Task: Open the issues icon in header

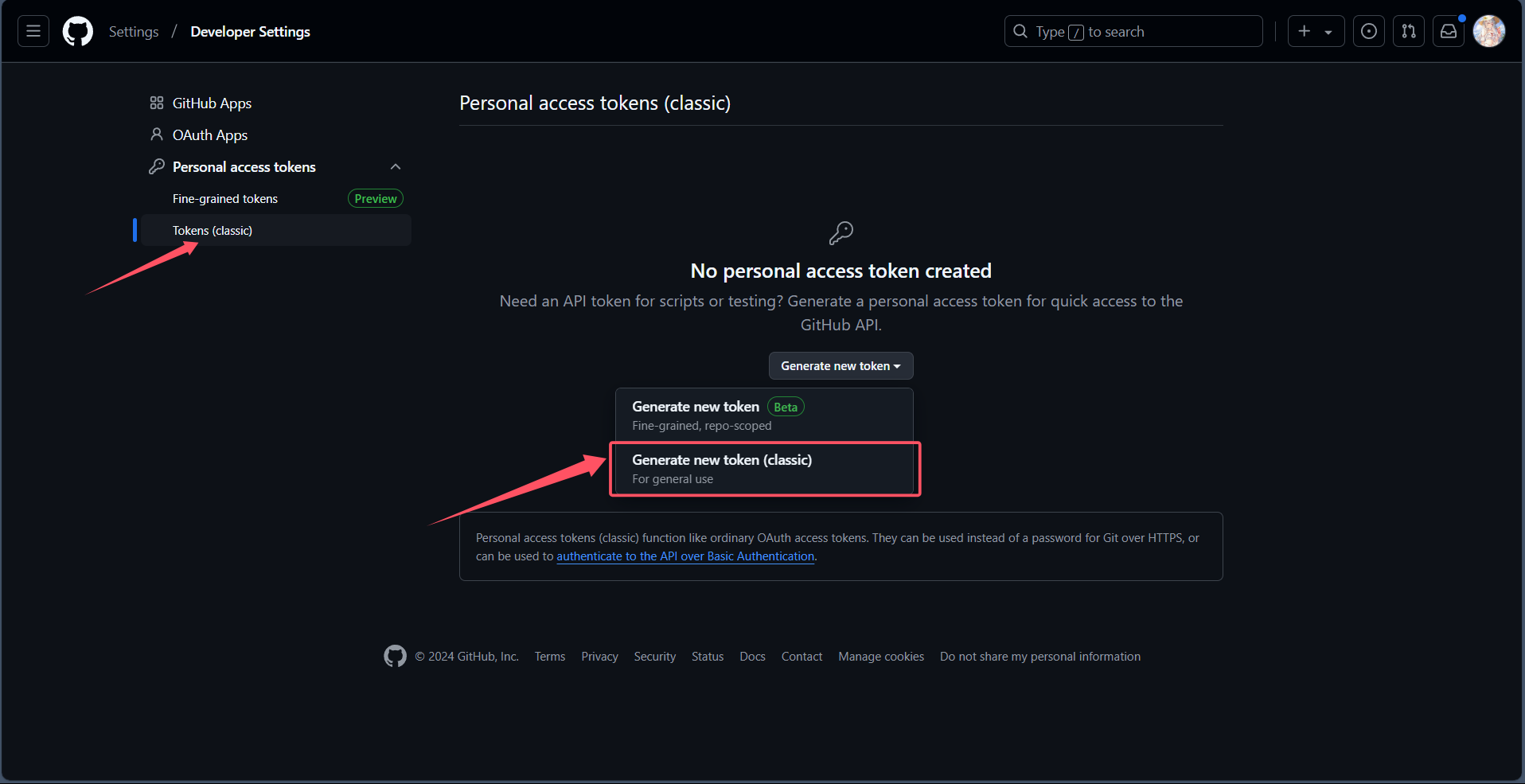Action: (x=1369, y=31)
